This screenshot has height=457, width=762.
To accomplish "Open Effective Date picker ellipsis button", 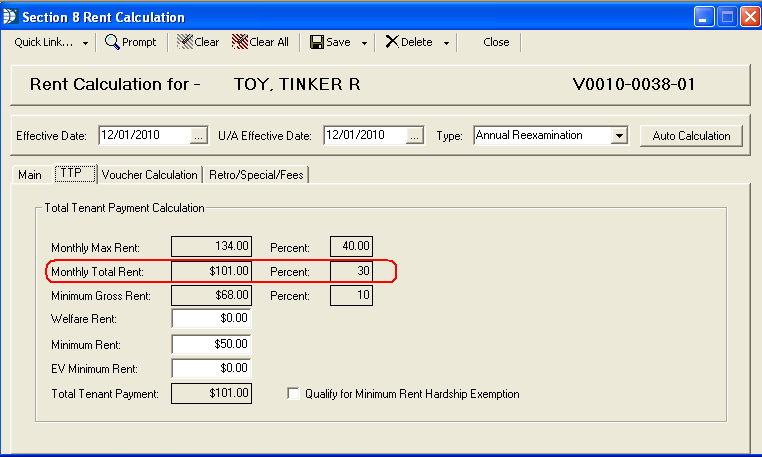I will point(198,136).
